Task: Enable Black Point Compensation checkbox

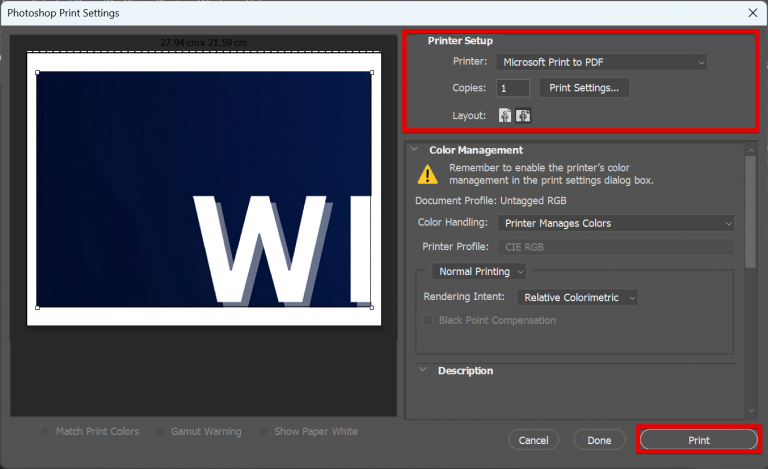Action: coord(429,321)
